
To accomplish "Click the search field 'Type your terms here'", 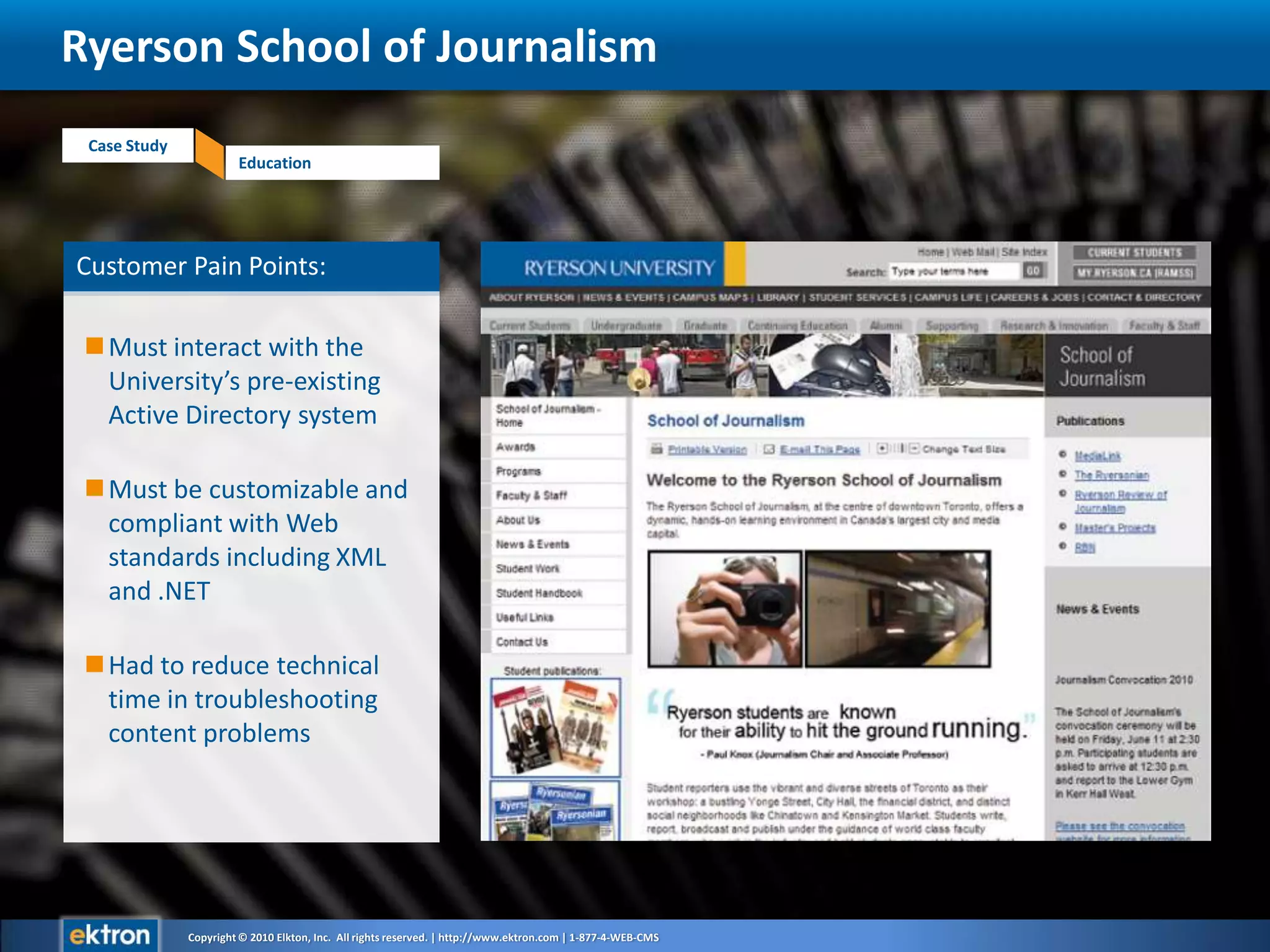I will pyautogui.click(x=955, y=271).
